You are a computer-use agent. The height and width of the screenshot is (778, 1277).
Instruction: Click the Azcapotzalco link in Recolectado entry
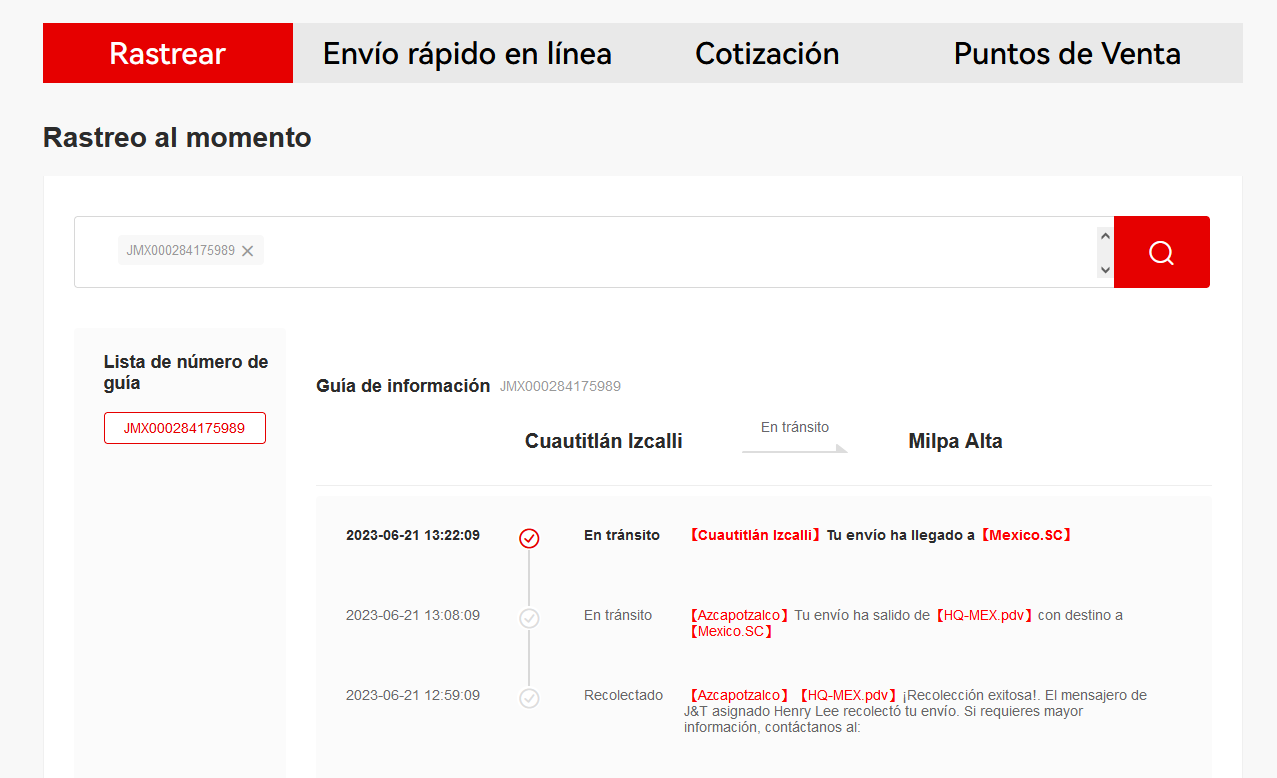[739, 695]
